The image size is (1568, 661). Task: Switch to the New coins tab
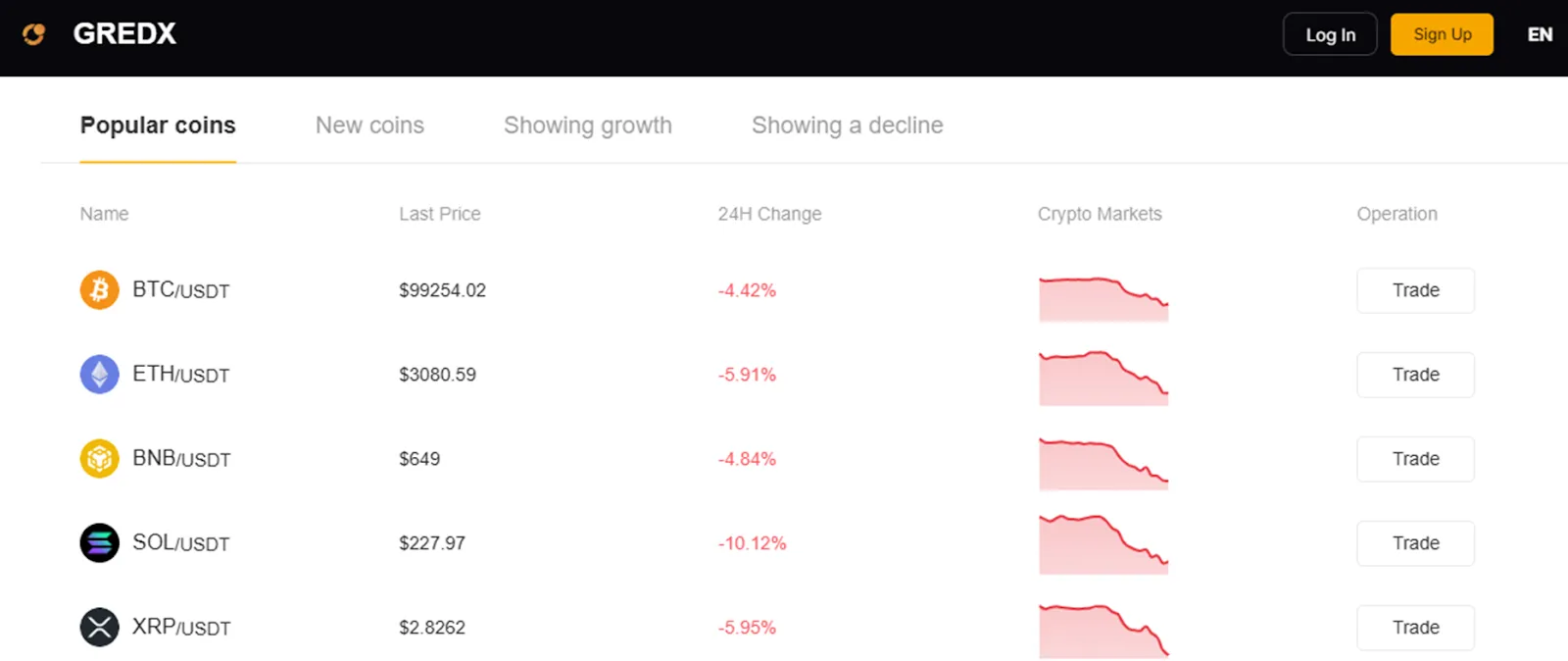369,126
